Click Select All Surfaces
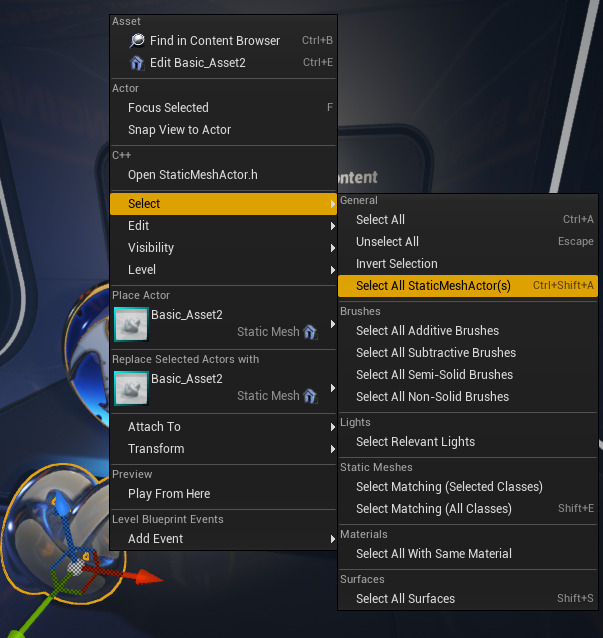 pos(468,599)
